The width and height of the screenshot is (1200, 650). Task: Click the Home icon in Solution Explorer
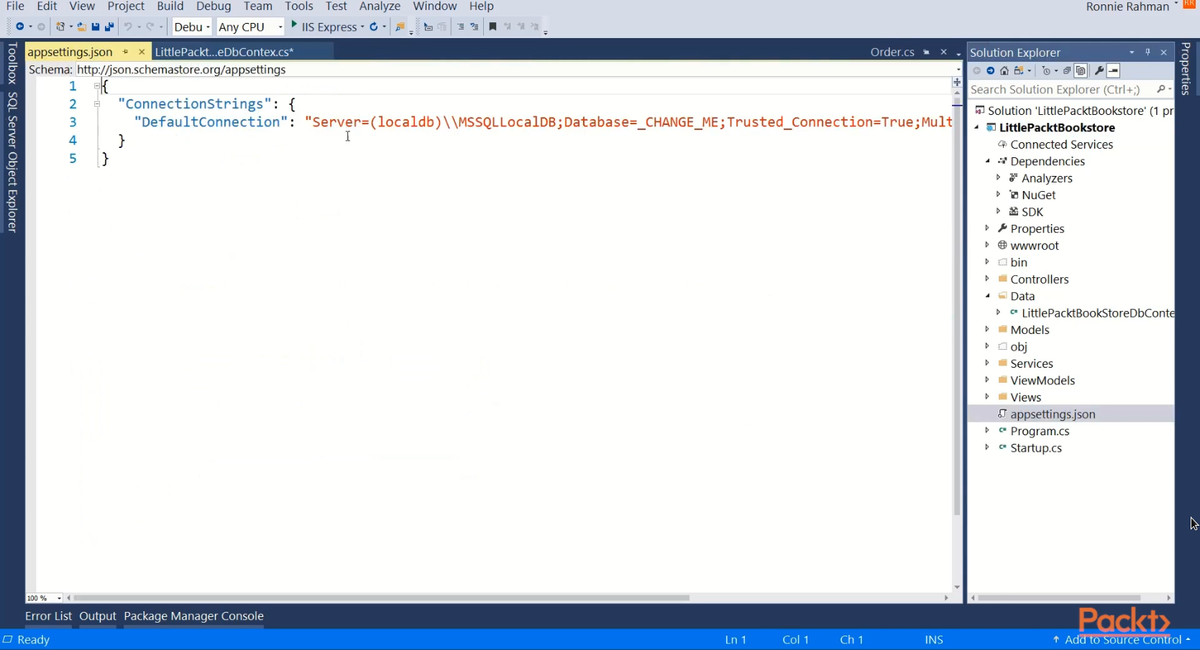(x=1004, y=71)
